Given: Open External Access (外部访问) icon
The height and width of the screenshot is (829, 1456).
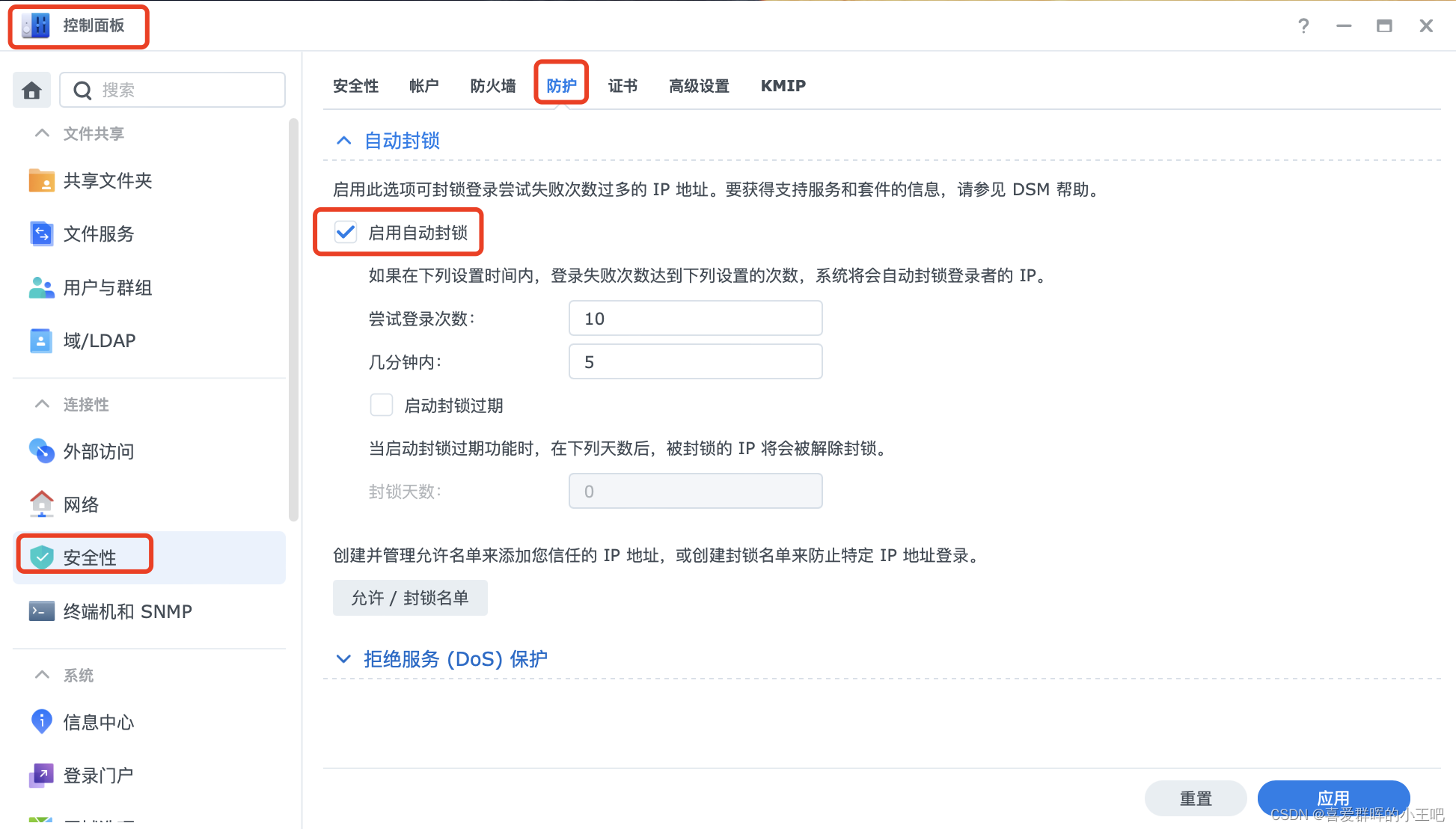Looking at the screenshot, I should tap(41, 451).
